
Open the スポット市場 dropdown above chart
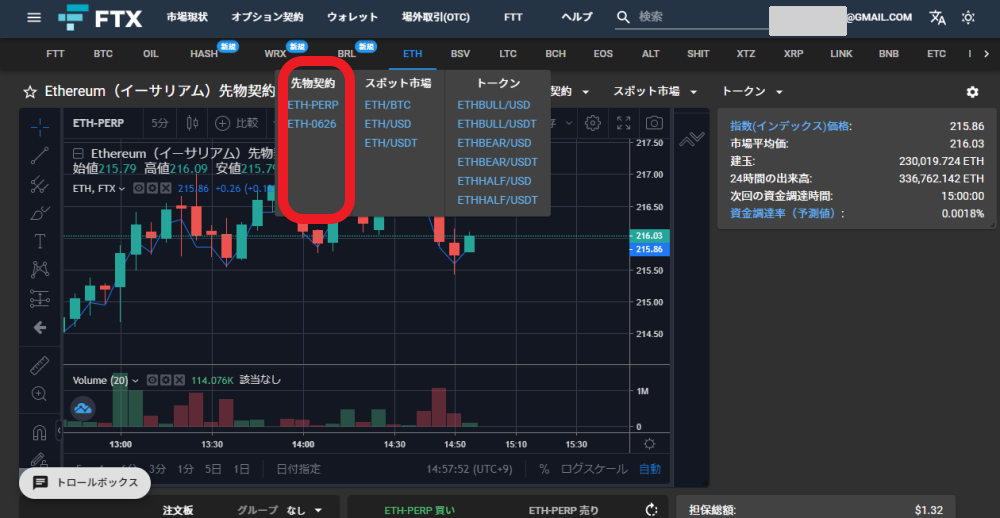[655, 92]
